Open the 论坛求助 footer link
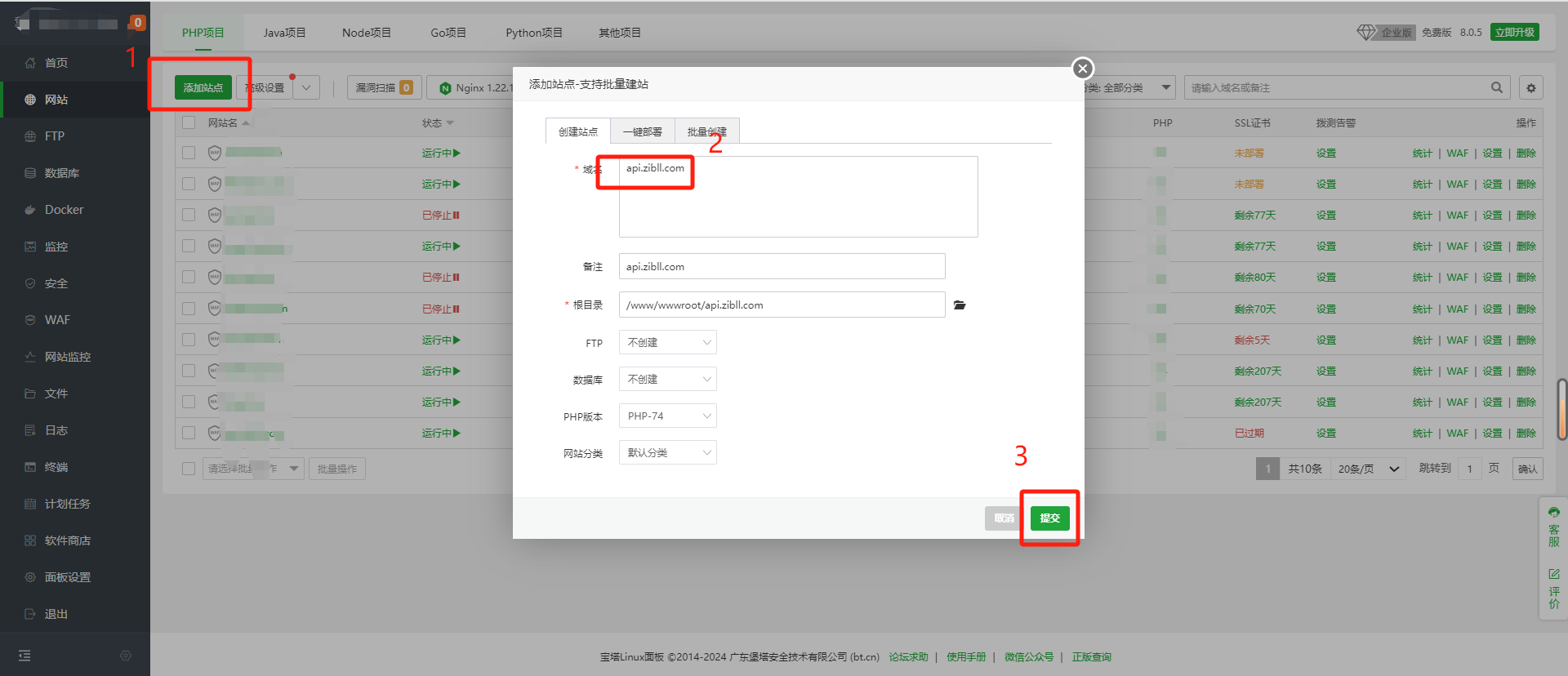The height and width of the screenshot is (676, 1568). point(908,656)
